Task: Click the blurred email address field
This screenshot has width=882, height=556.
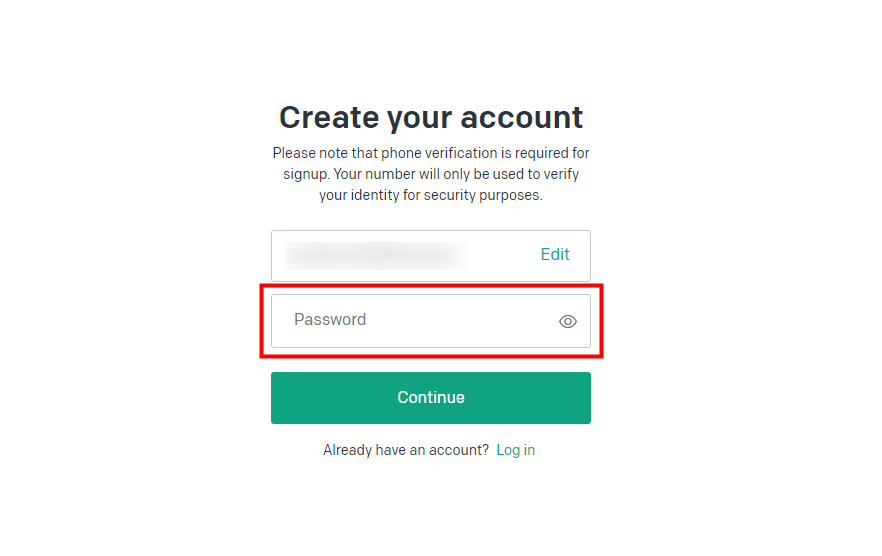Action: pyautogui.click(x=431, y=255)
